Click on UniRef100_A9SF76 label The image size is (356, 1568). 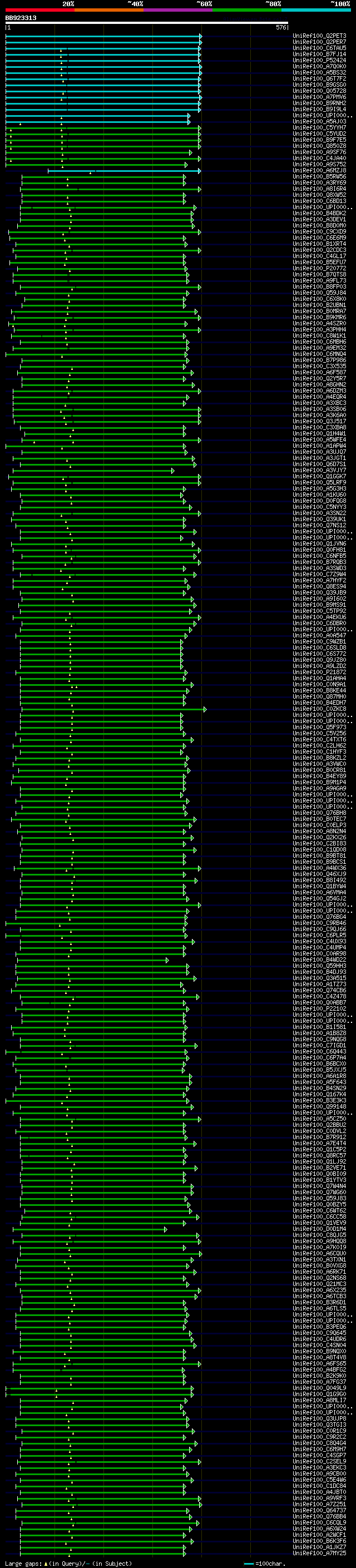tap(319, 153)
